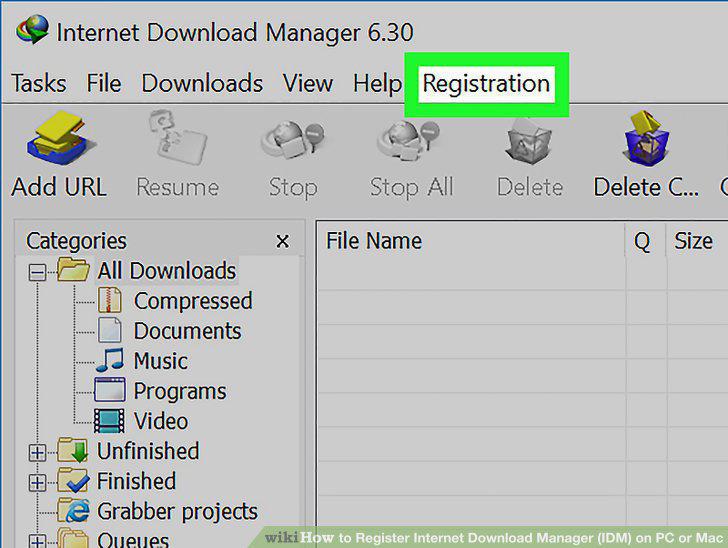
Task: Open the Tasks menu
Action: [39, 84]
